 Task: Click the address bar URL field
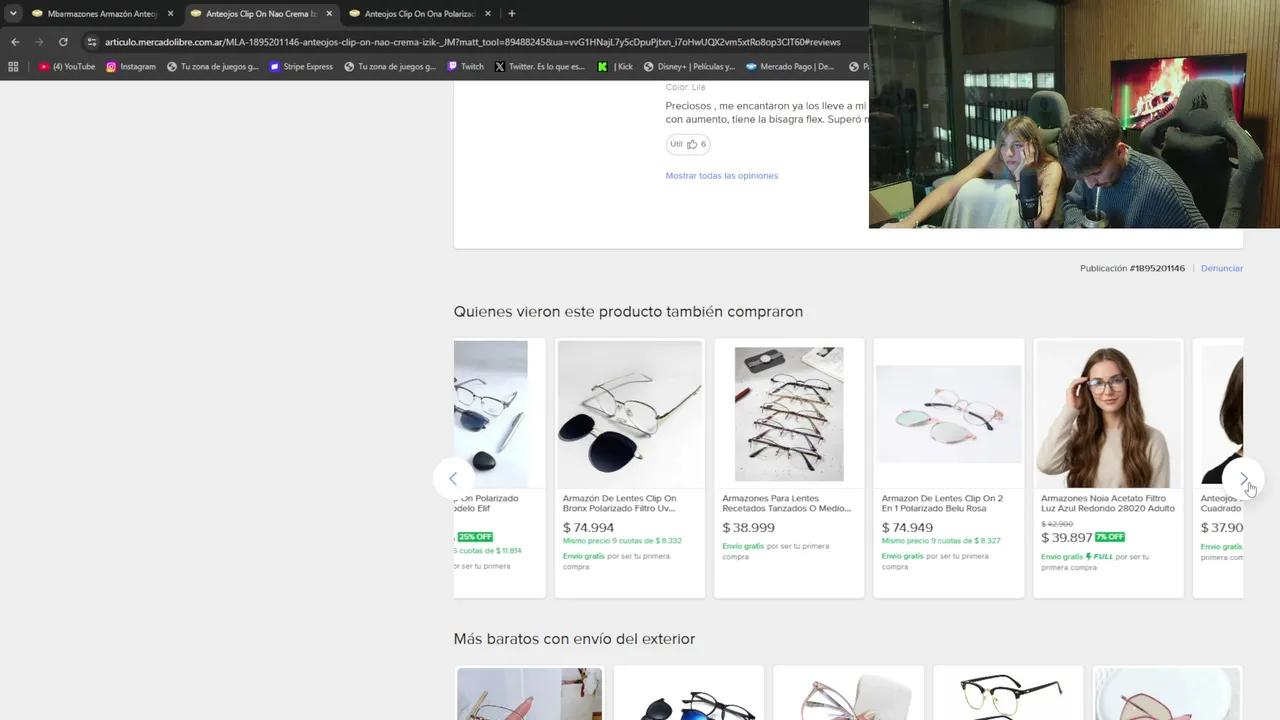(472, 42)
